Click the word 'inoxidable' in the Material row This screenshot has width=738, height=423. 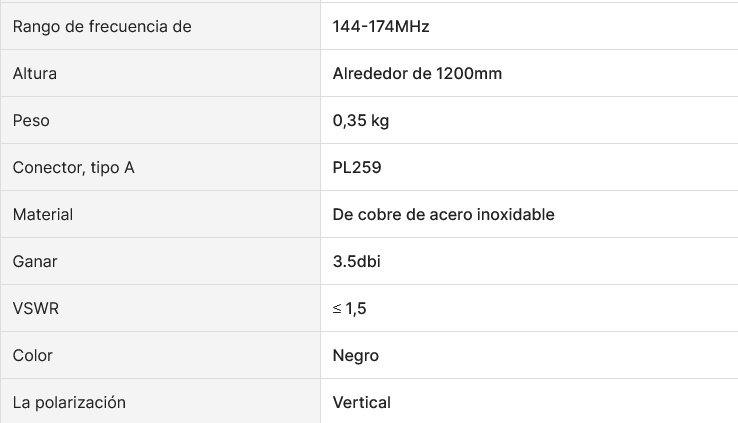517,214
